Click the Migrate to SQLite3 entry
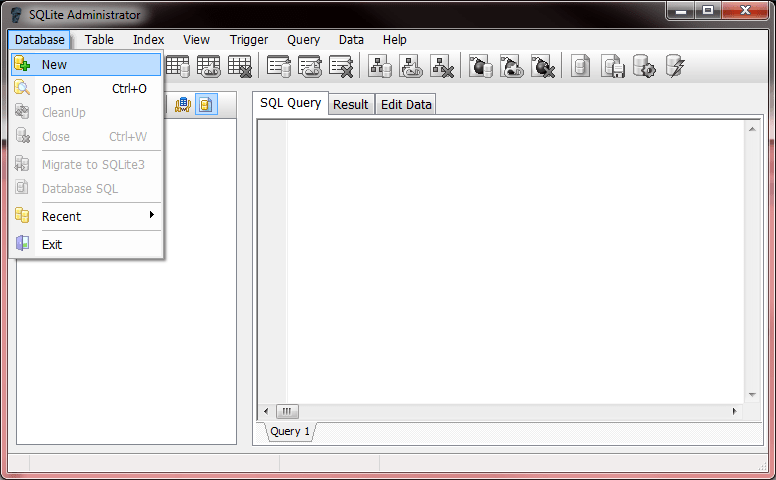776x480 pixels. [86, 164]
